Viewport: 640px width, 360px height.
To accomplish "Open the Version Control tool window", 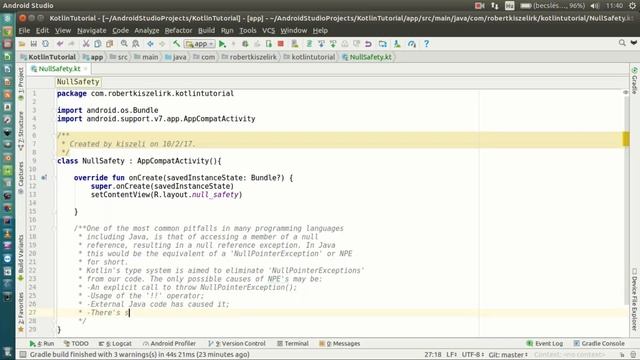I will point(237,344).
